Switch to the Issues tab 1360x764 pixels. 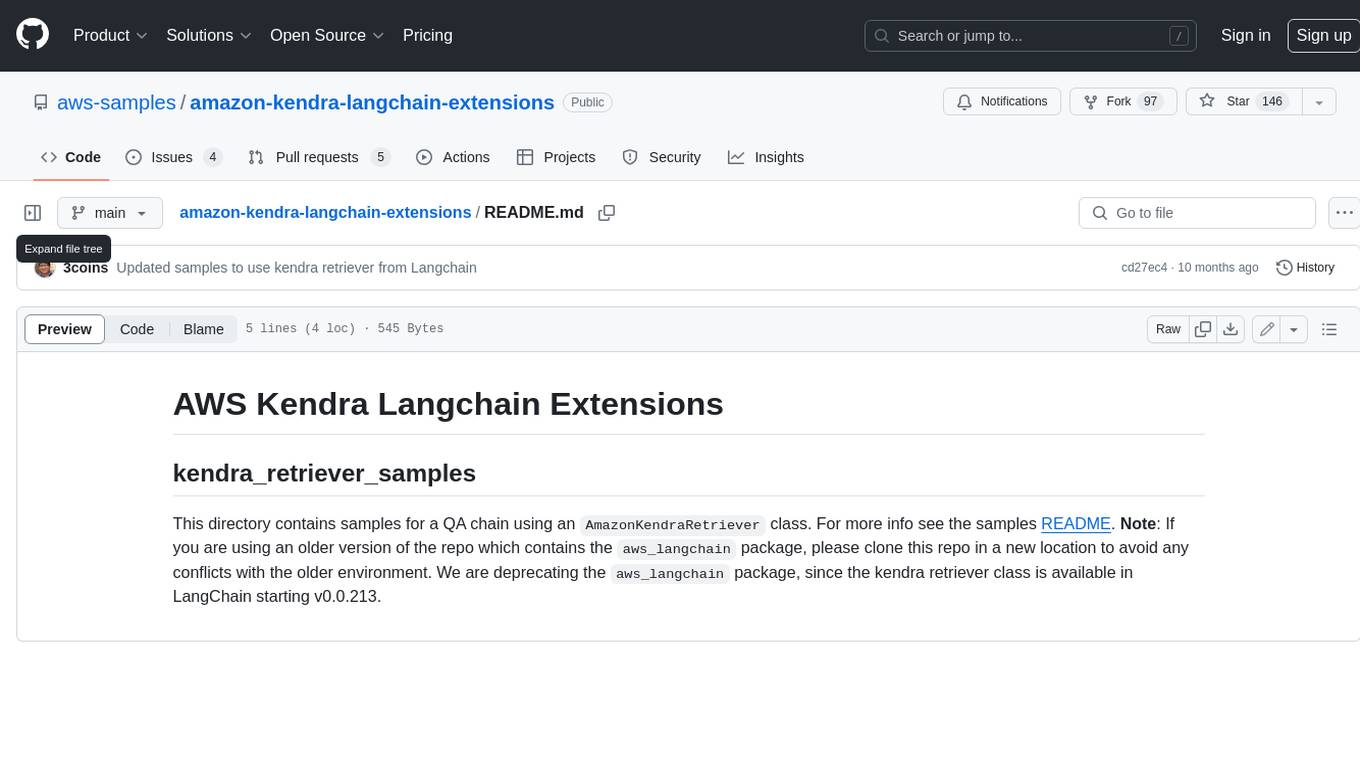click(173, 157)
